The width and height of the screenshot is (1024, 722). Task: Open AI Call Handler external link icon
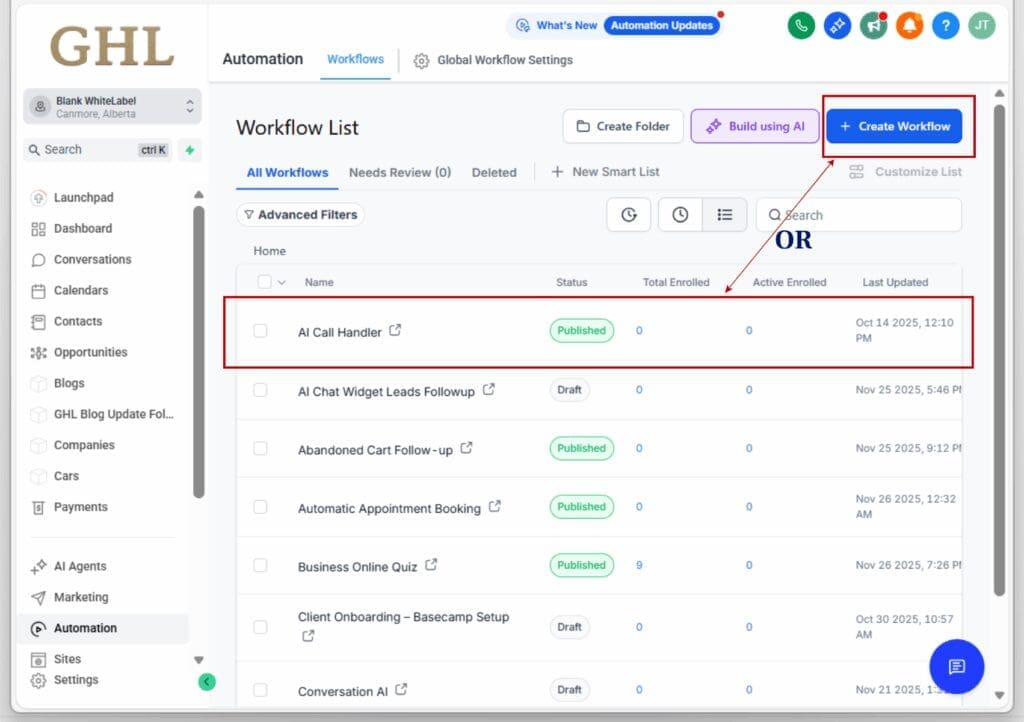(395, 330)
